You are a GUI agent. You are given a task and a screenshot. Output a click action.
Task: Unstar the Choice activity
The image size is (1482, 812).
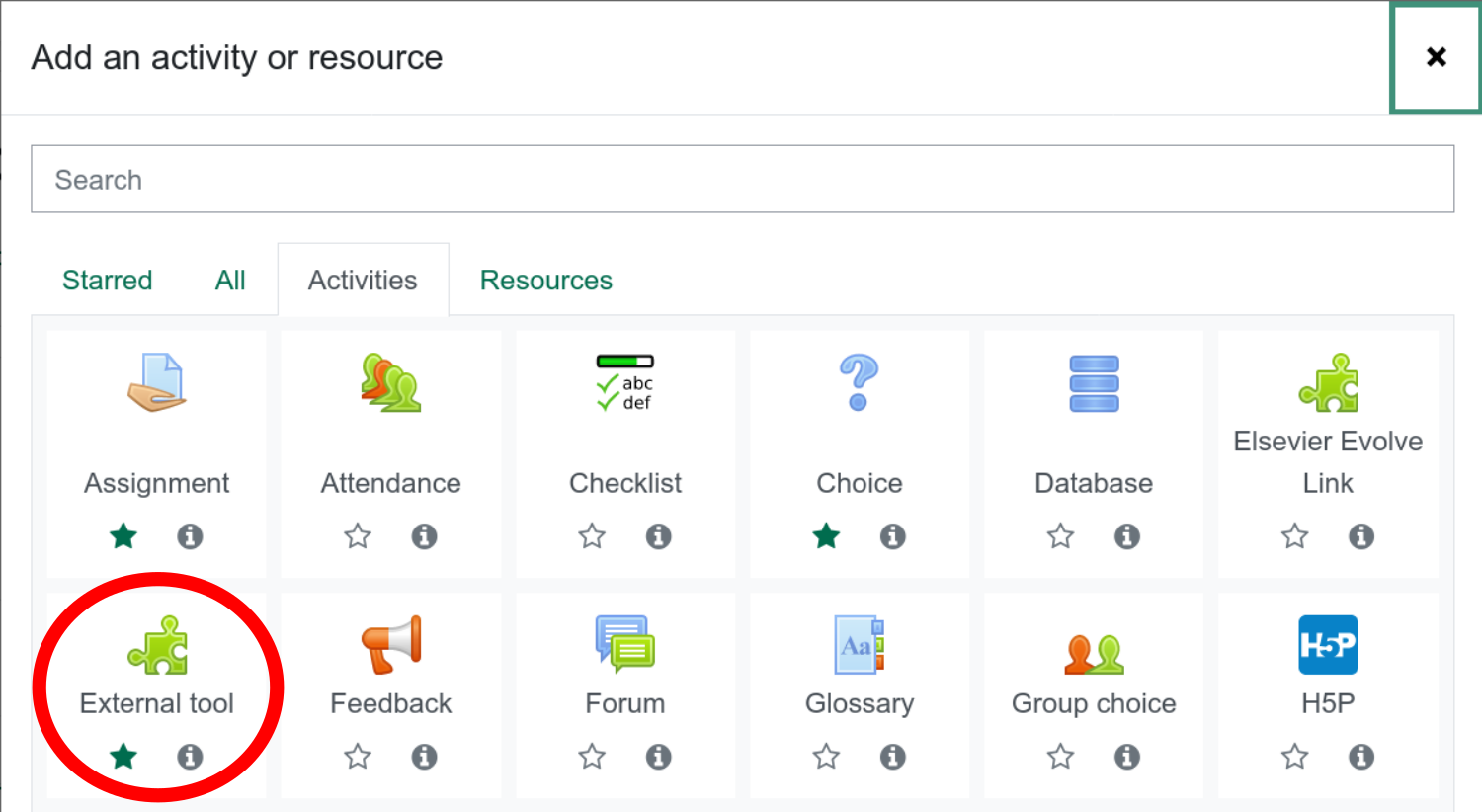[826, 536]
